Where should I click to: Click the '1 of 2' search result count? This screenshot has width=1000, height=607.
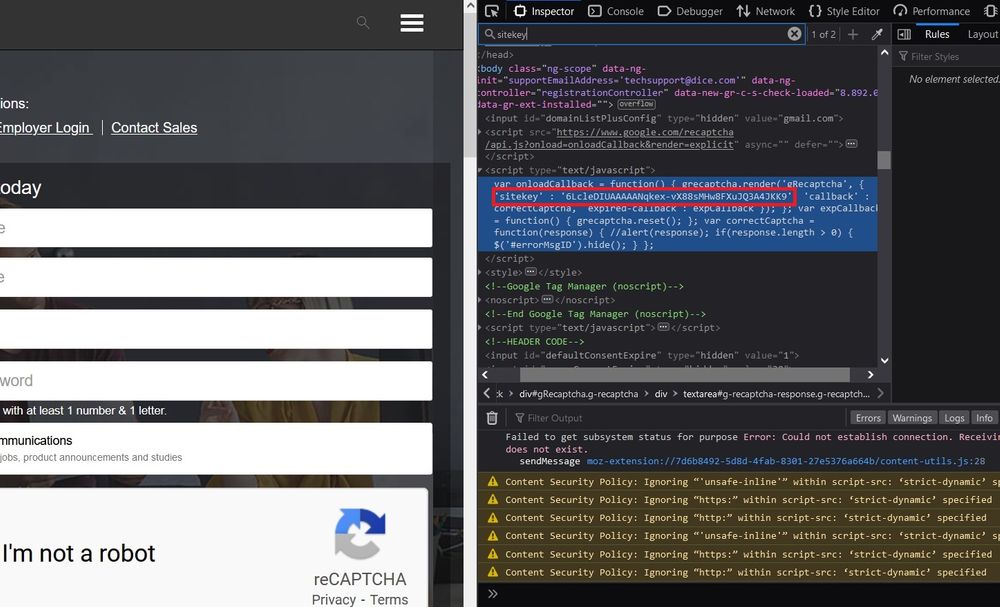[823, 34]
